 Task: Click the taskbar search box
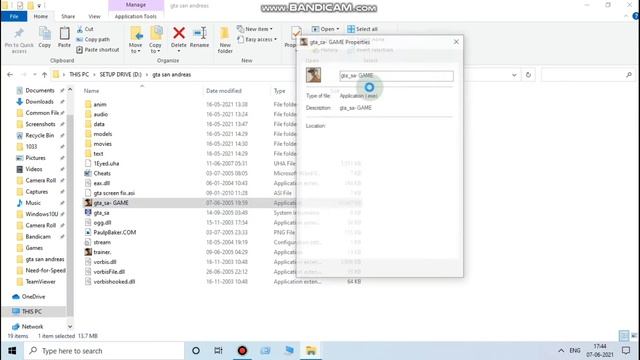click(104, 351)
